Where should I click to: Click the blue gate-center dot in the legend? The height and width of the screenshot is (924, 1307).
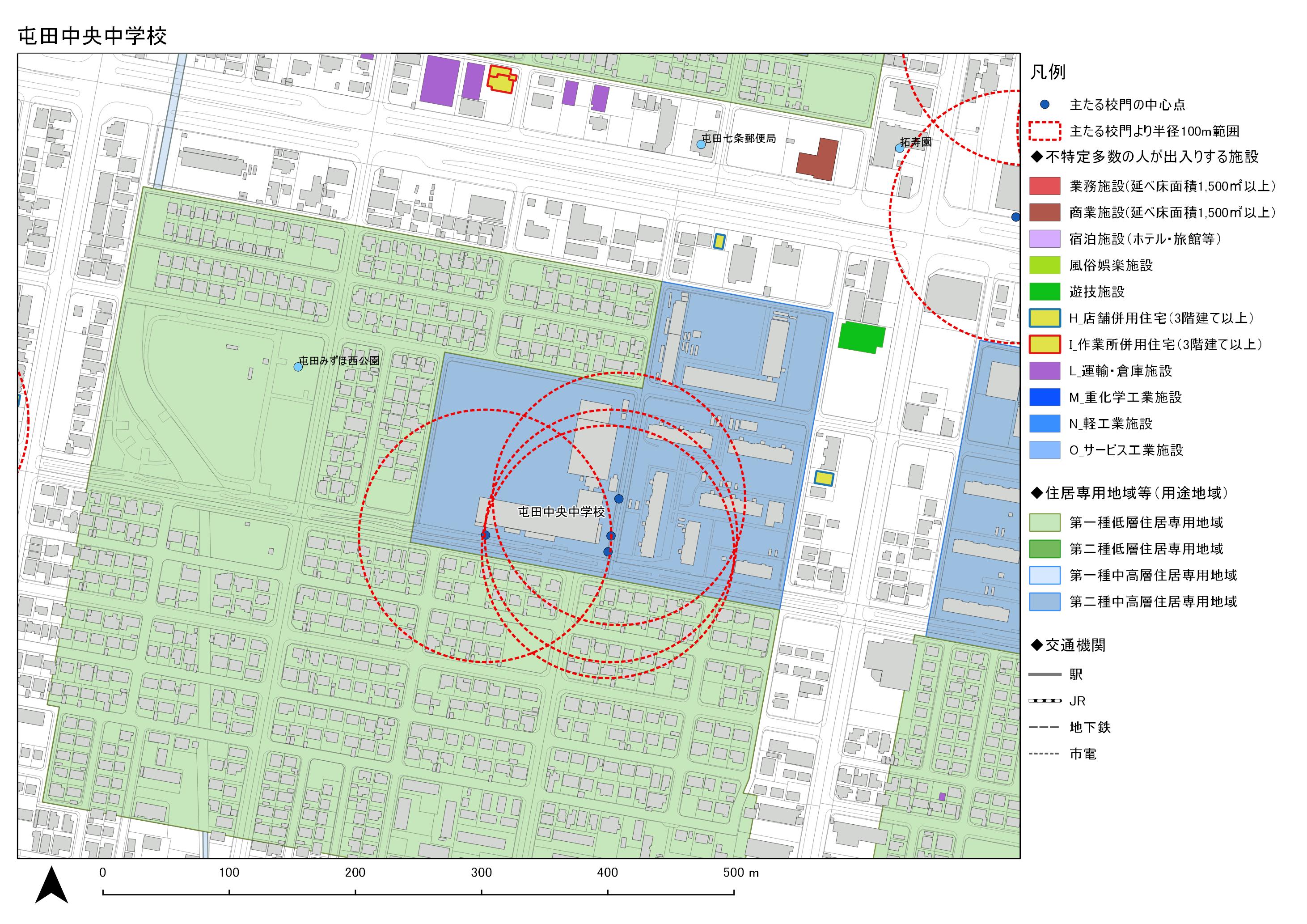click(x=1044, y=105)
